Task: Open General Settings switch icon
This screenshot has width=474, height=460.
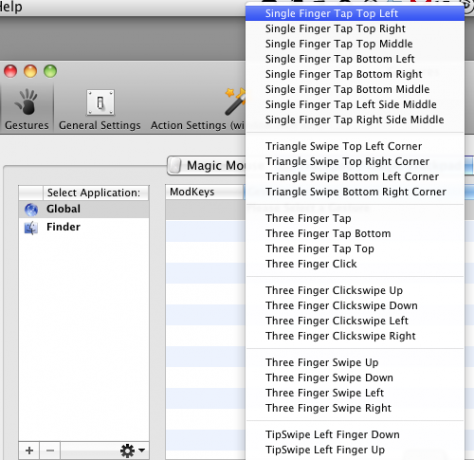Action: click(x=100, y=102)
